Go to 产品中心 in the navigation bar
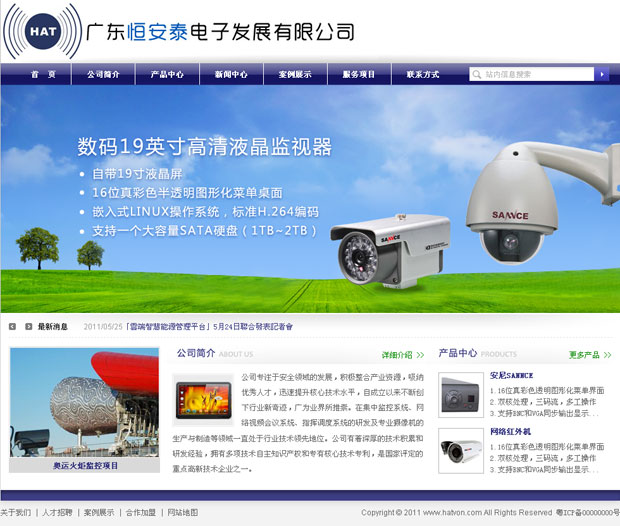This screenshot has width=620, height=526. coord(167,75)
